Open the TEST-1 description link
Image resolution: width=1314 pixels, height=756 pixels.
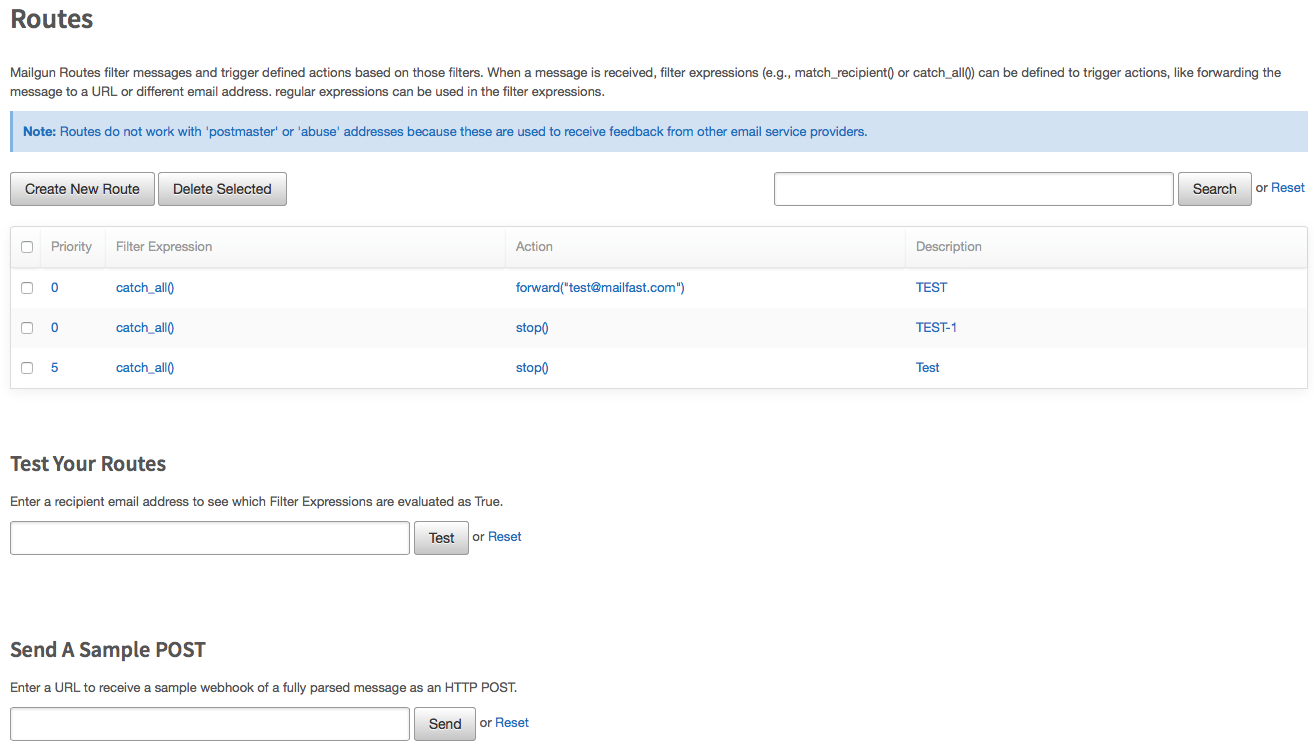click(936, 328)
